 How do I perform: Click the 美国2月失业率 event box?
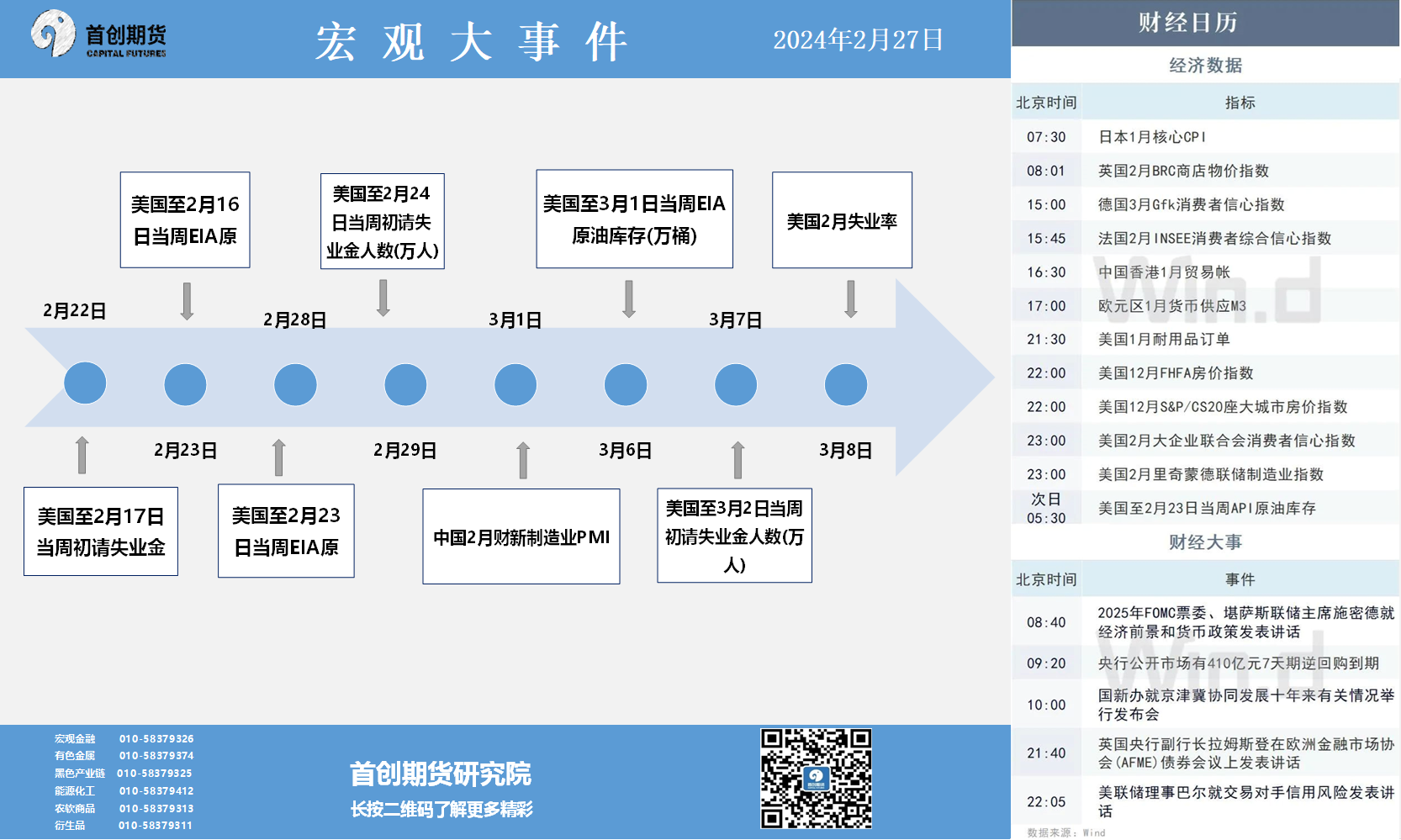842,220
